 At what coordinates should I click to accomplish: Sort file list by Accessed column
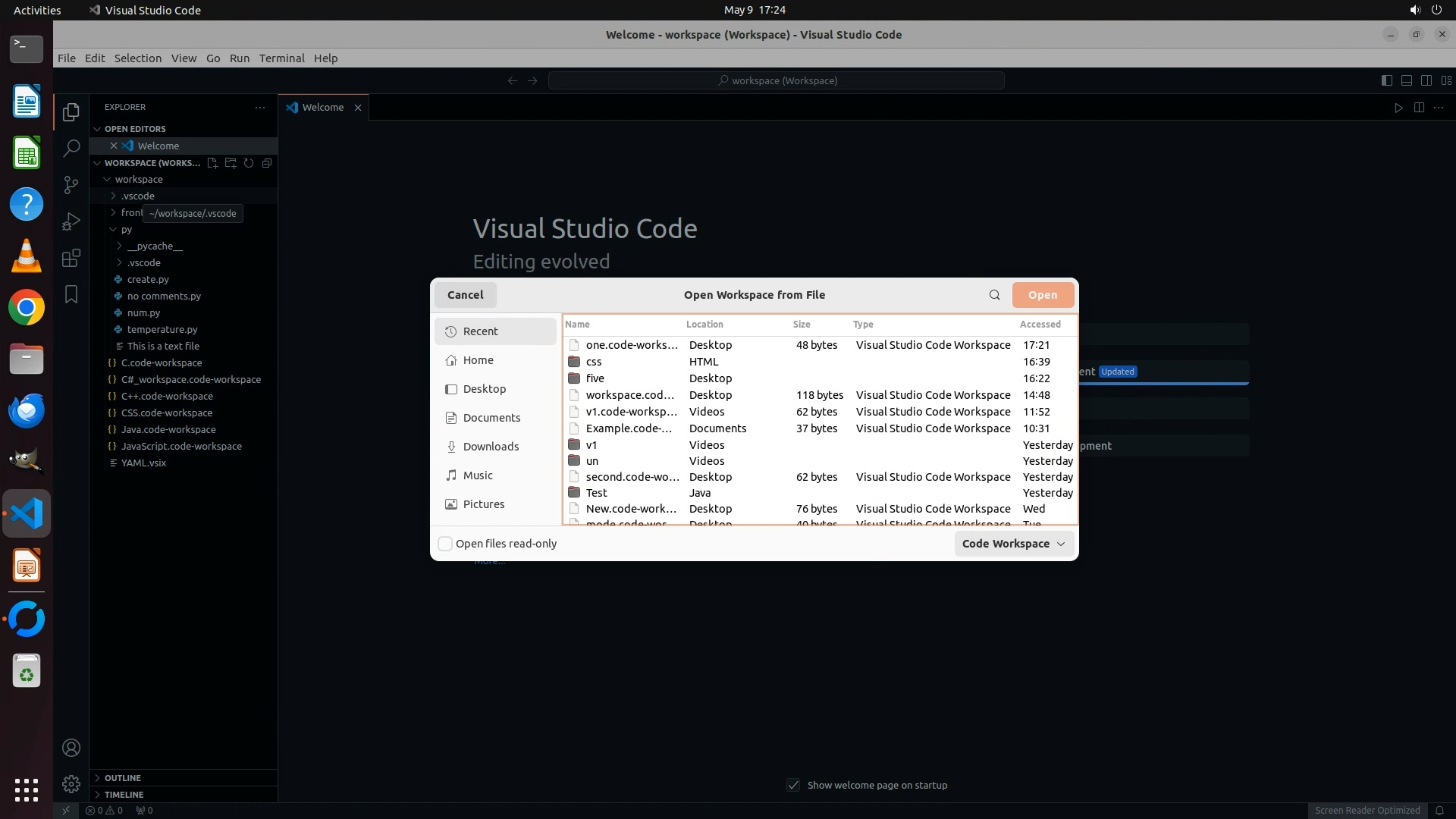pyautogui.click(x=1040, y=325)
